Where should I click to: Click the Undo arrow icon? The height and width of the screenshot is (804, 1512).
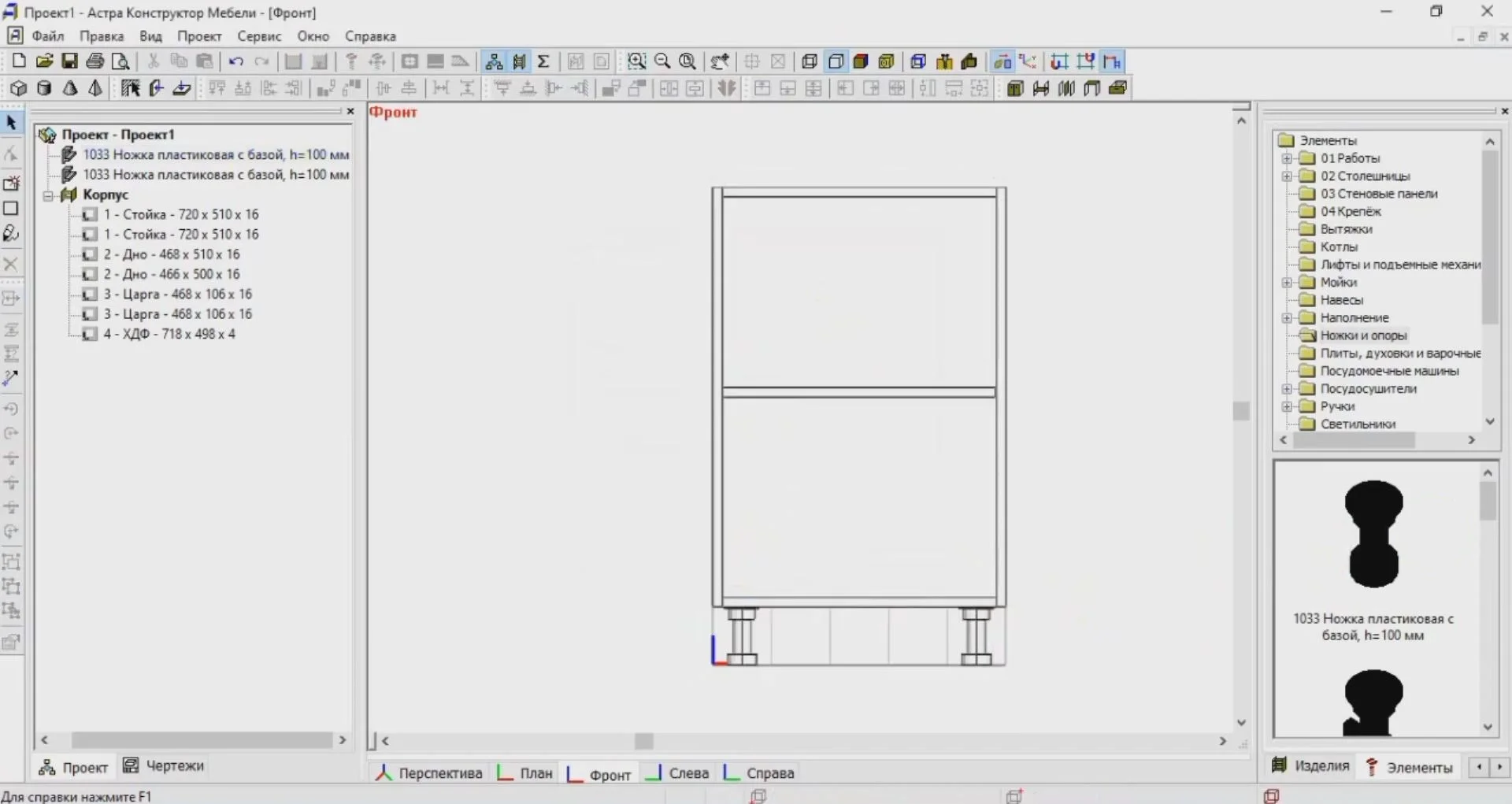[235, 61]
